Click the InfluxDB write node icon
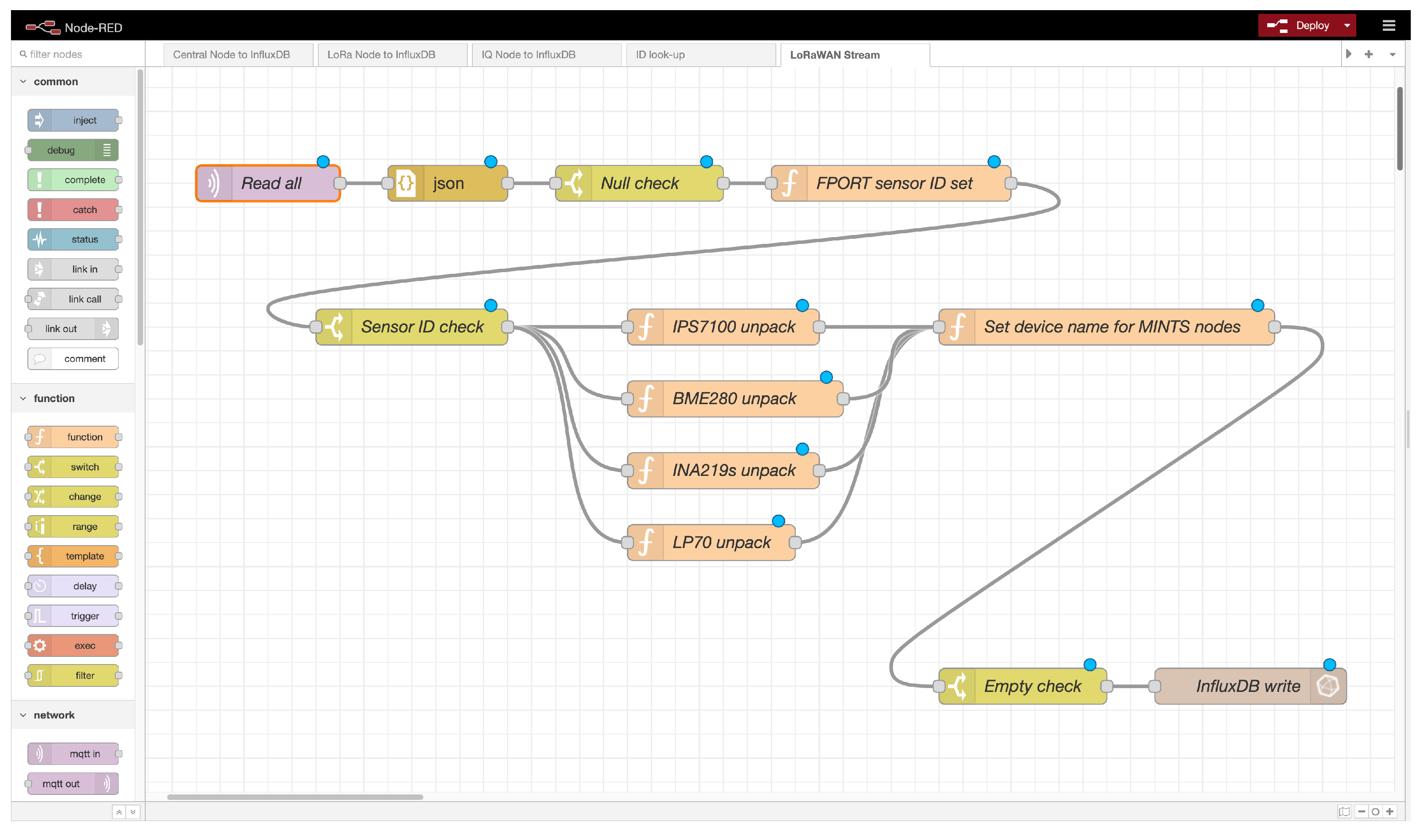Image resolution: width=1423 pixels, height=840 pixels. [x=1327, y=686]
